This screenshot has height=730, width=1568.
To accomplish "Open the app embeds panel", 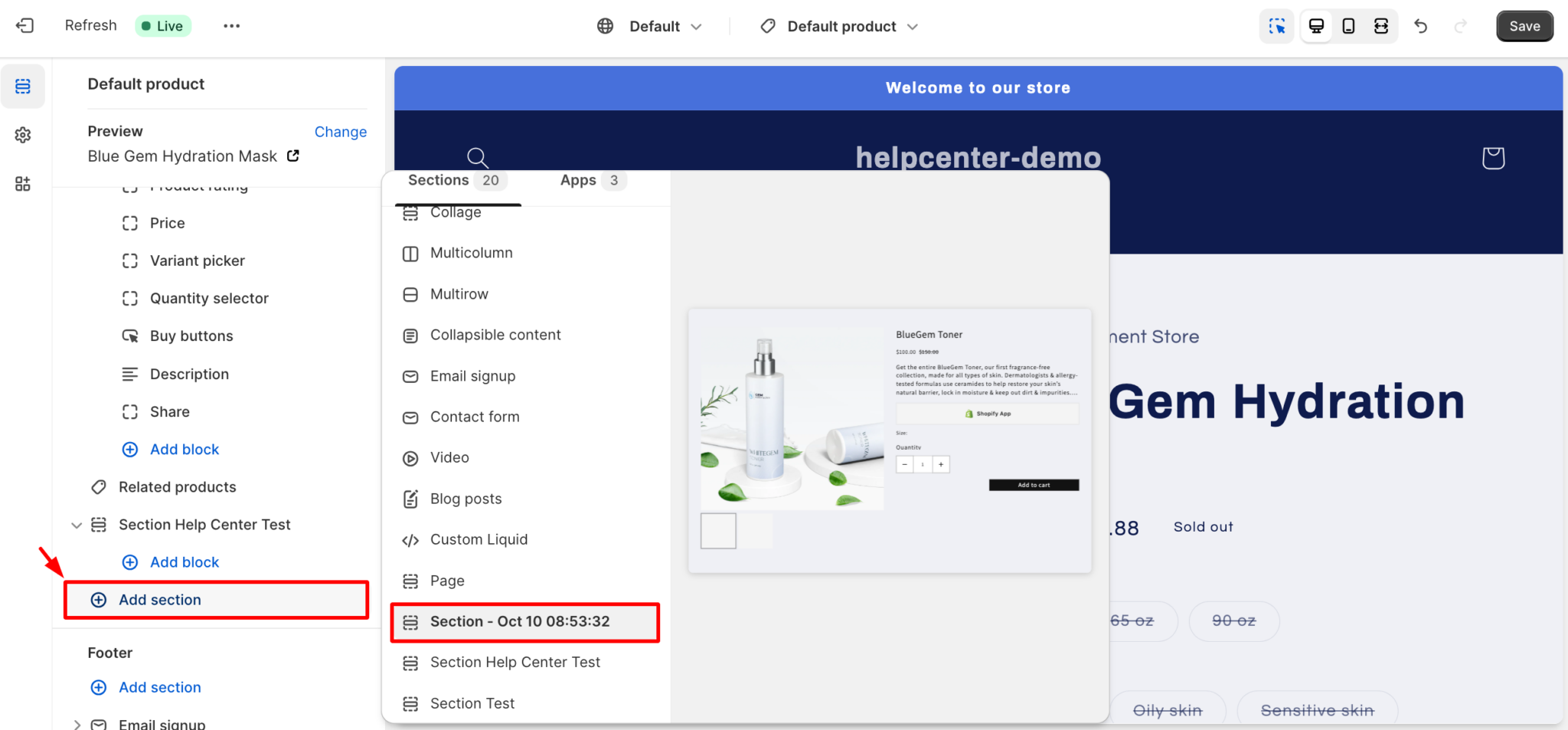I will click(24, 183).
